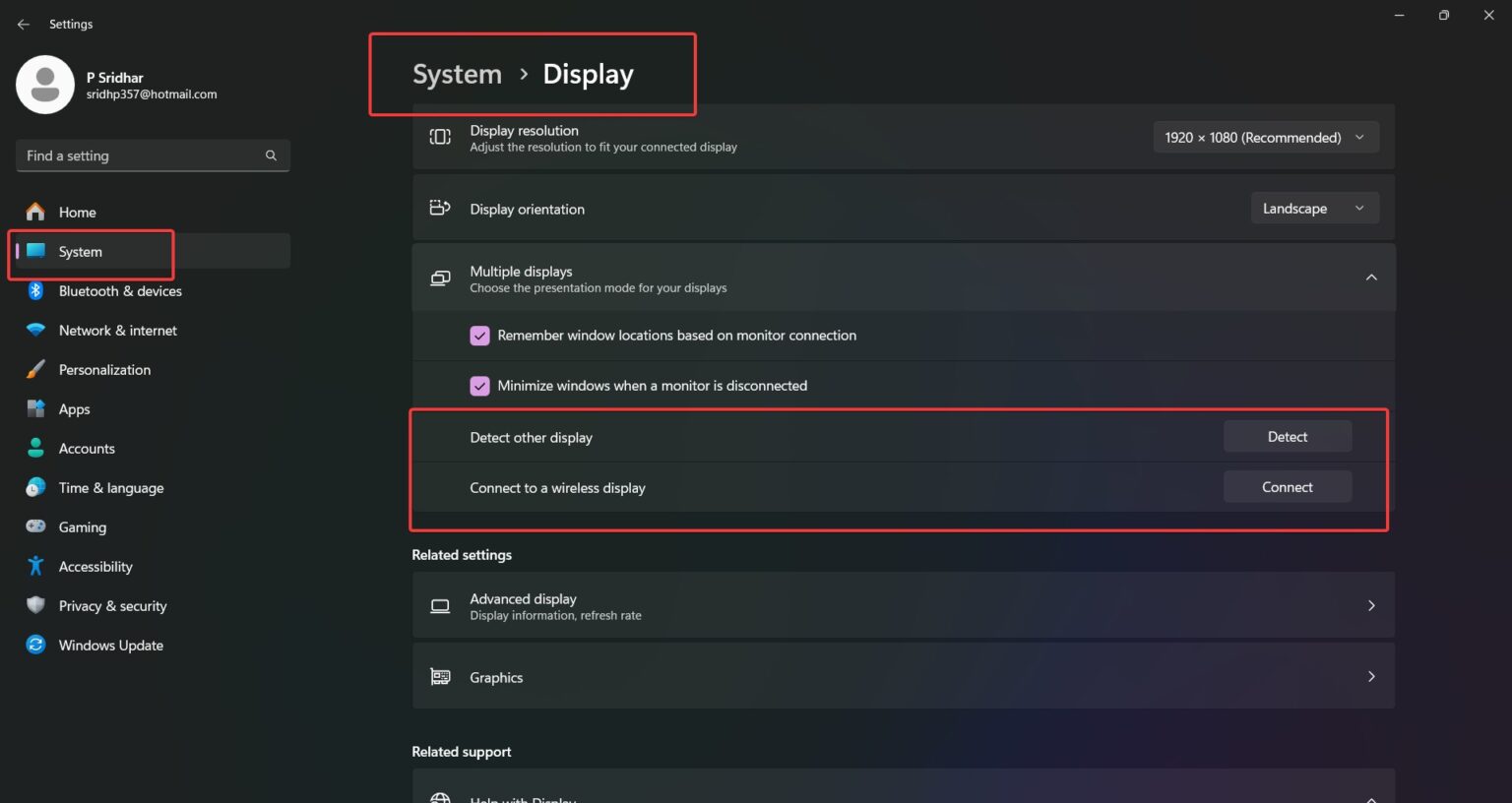Screen dimensions: 1512x803
Task: Open Accounts settings
Action: (87, 448)
